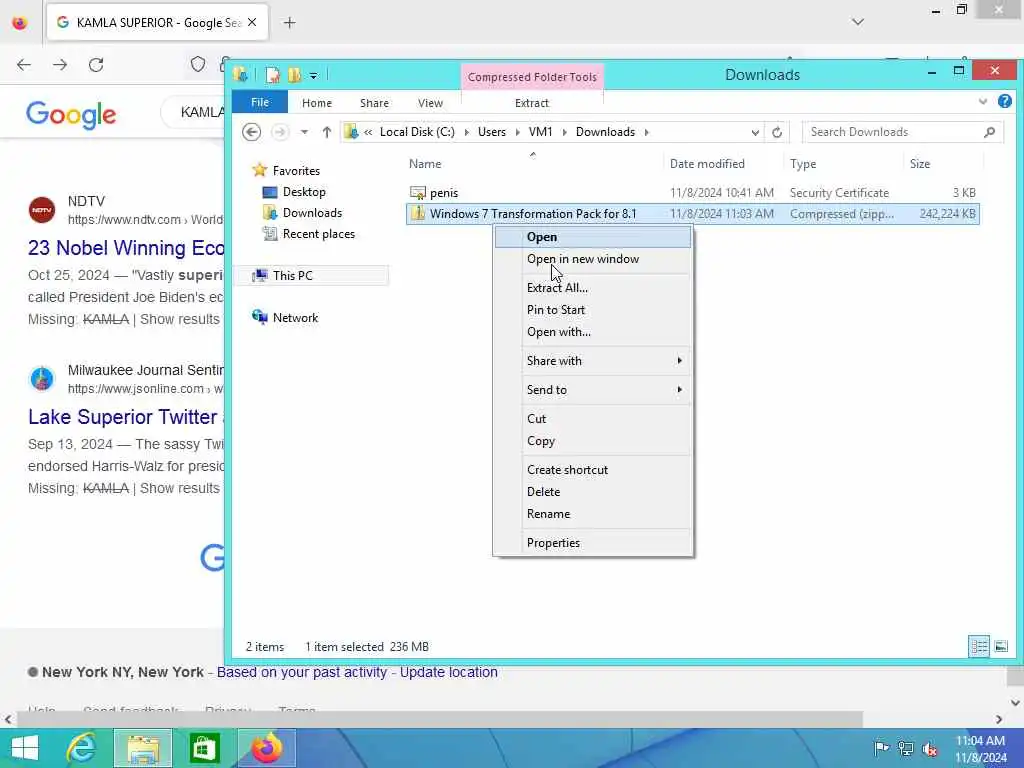Refresh the Downloads folder view
The width and height of the screenshot is (1024, 768).
(x=777, y=133)
